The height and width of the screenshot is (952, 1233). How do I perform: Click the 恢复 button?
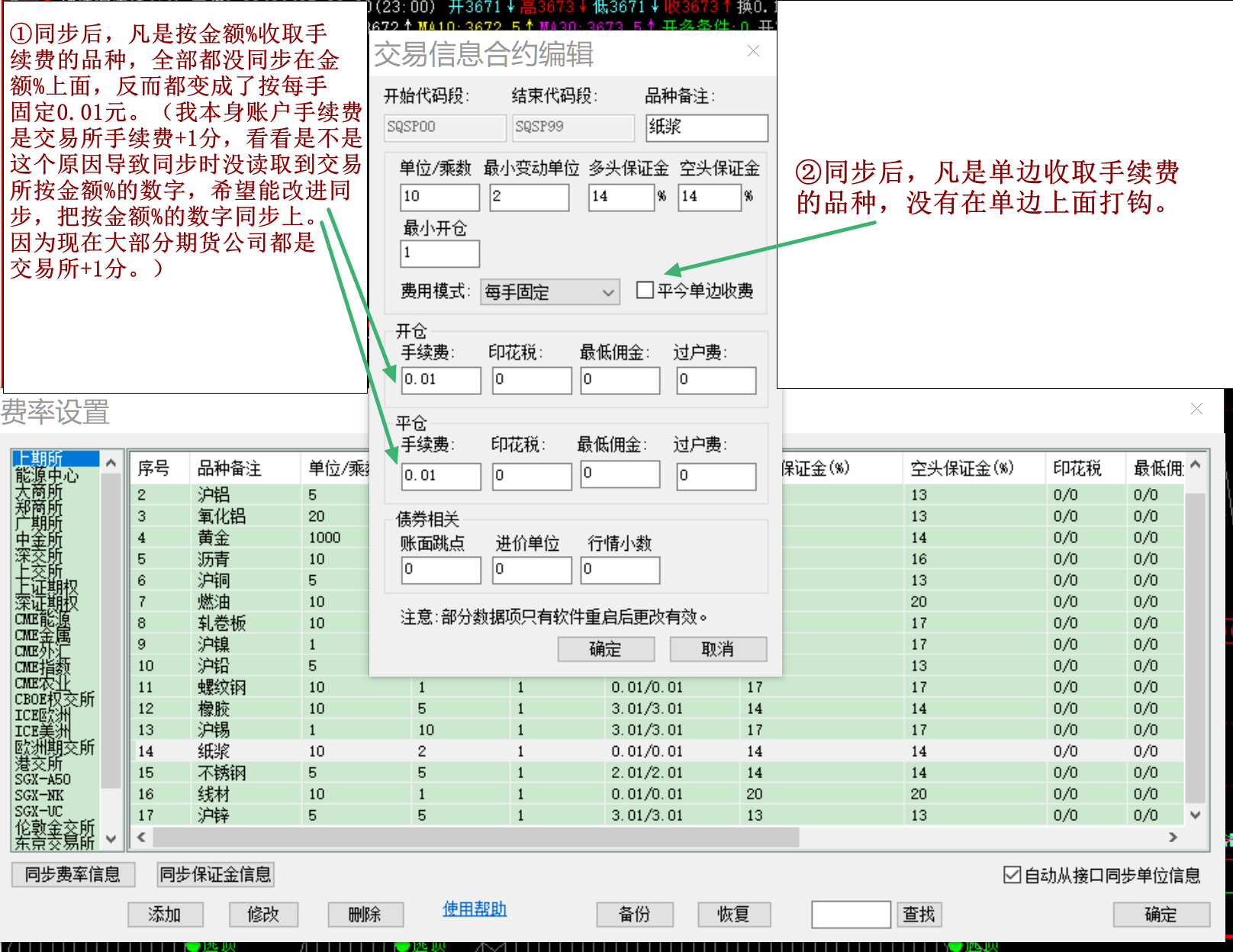pos(734,914)
